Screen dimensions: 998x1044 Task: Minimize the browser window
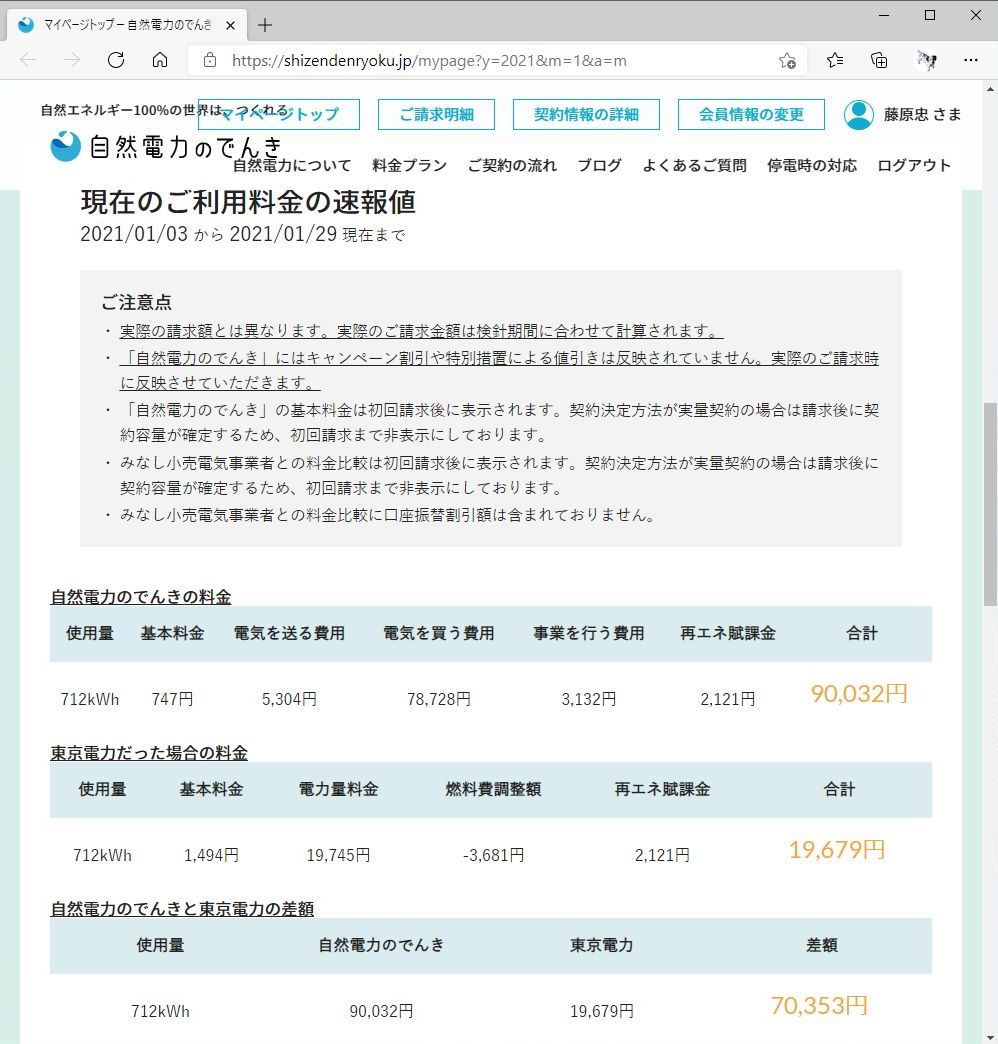coord(884,15)
